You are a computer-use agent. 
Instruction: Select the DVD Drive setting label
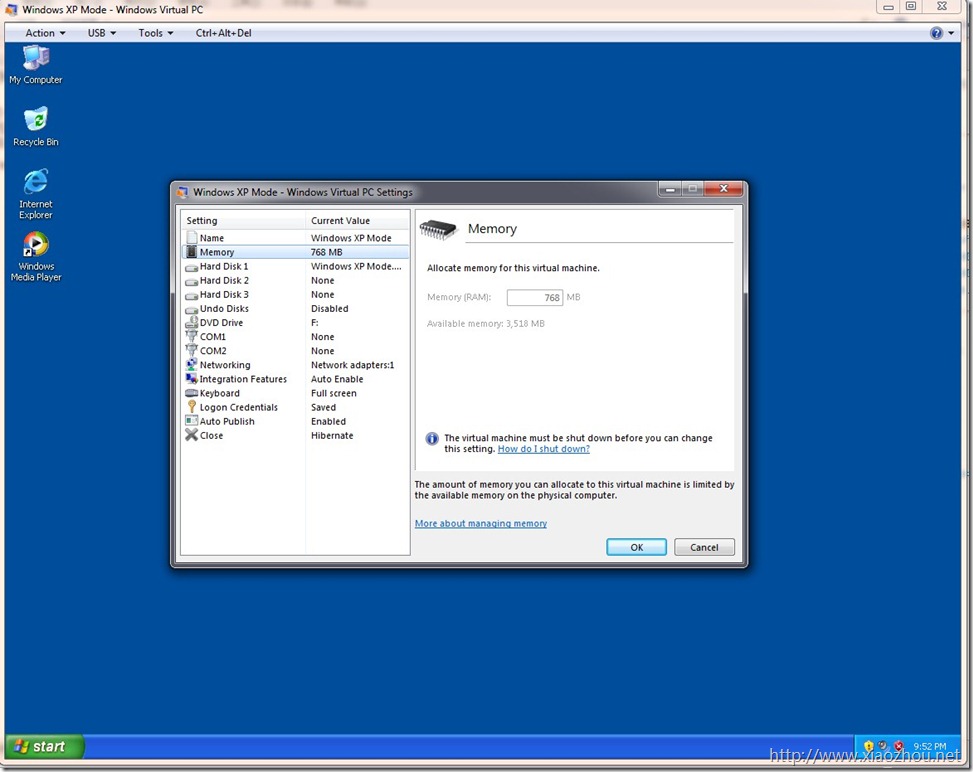pos(222,323)
